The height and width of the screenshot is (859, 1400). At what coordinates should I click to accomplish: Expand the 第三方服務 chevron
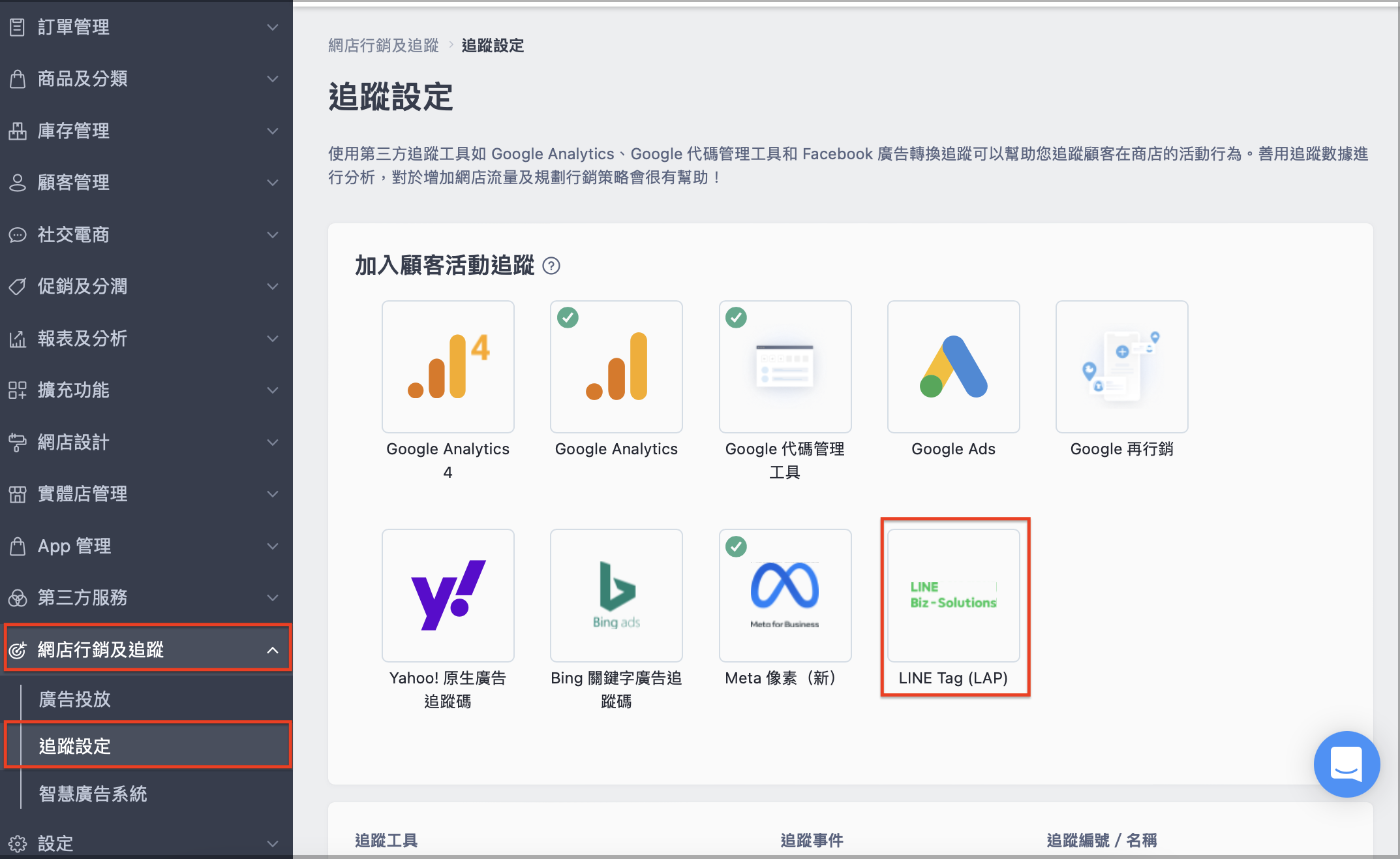tap(273, 598)
